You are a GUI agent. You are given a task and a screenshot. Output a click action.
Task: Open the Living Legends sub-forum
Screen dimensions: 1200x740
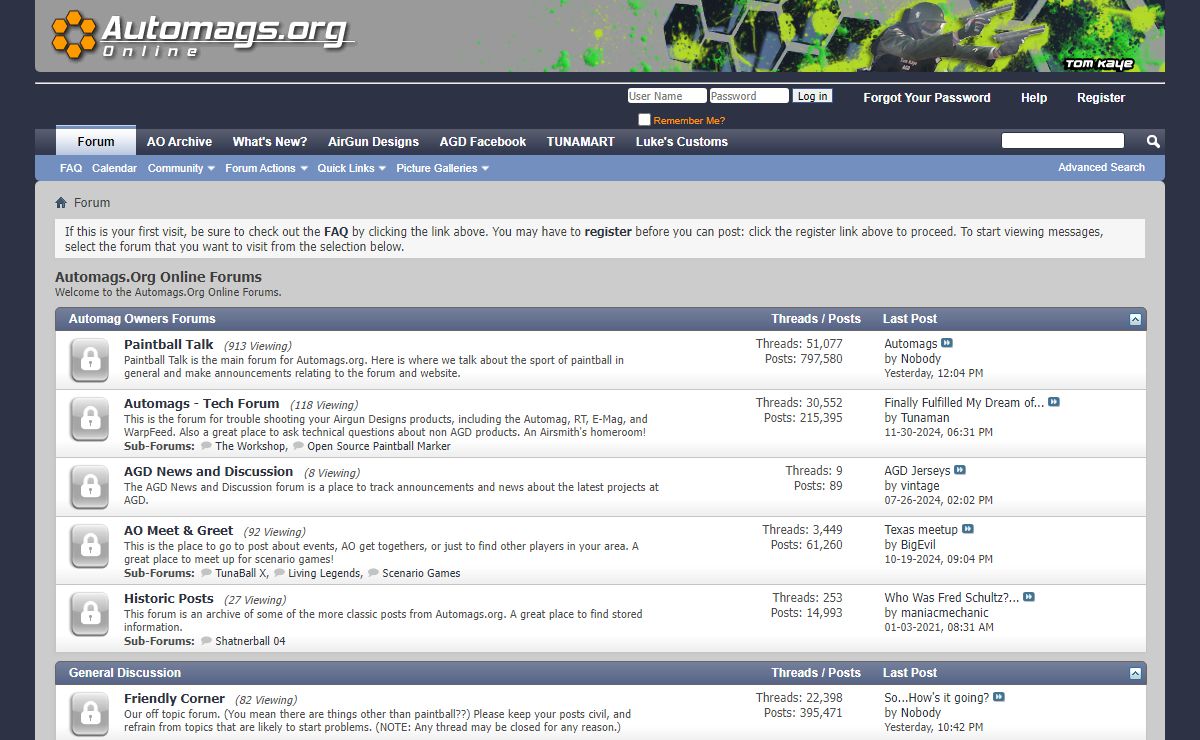pyautogui.click(x=324, y=573)
